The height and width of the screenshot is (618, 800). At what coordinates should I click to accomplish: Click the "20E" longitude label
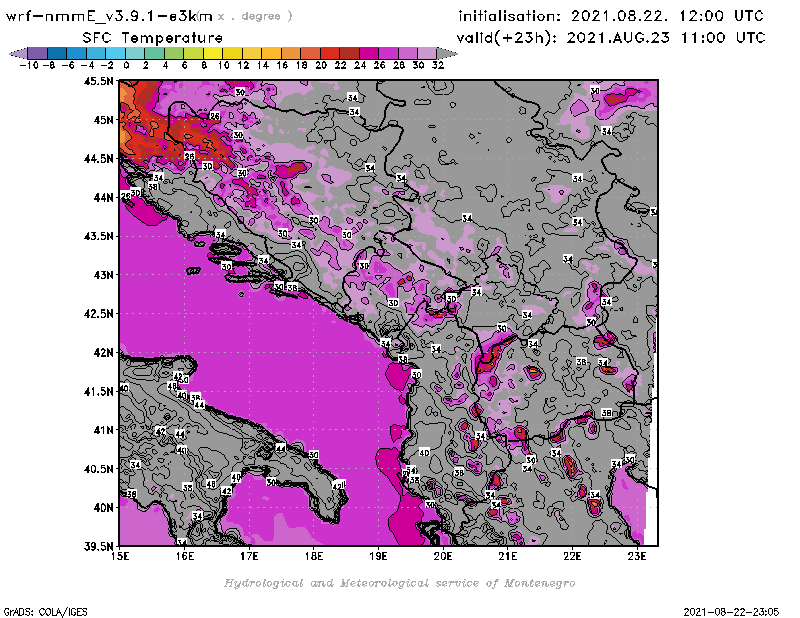[x=443, y=556]
